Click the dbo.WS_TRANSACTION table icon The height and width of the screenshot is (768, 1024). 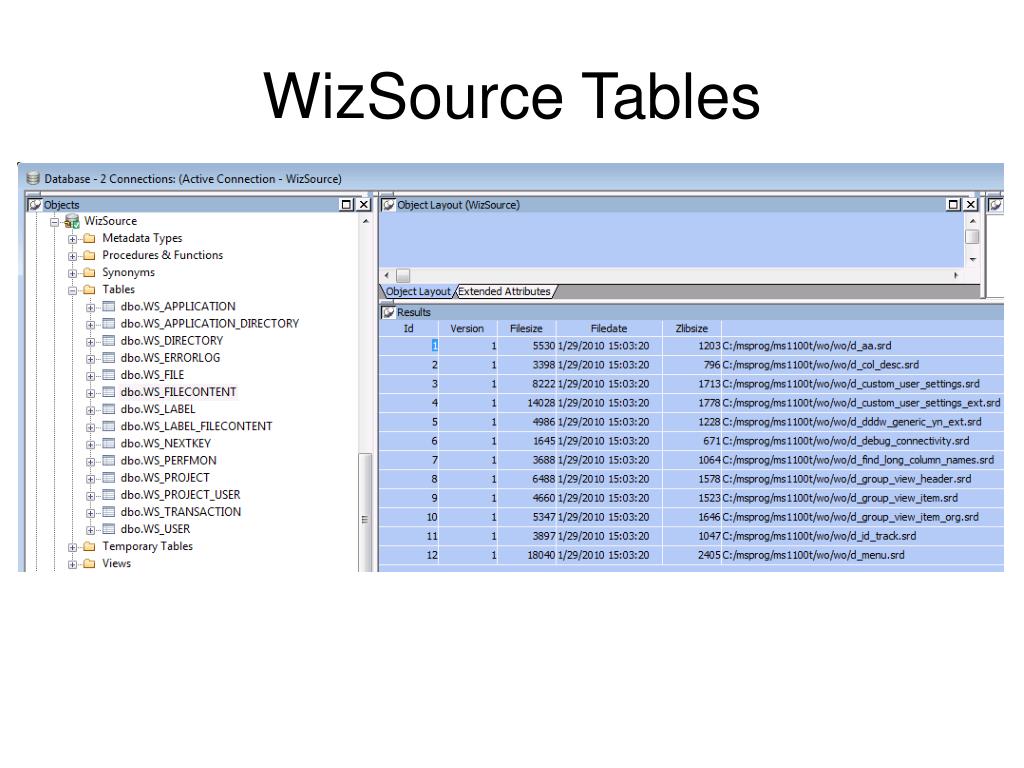tap(108, 512)
